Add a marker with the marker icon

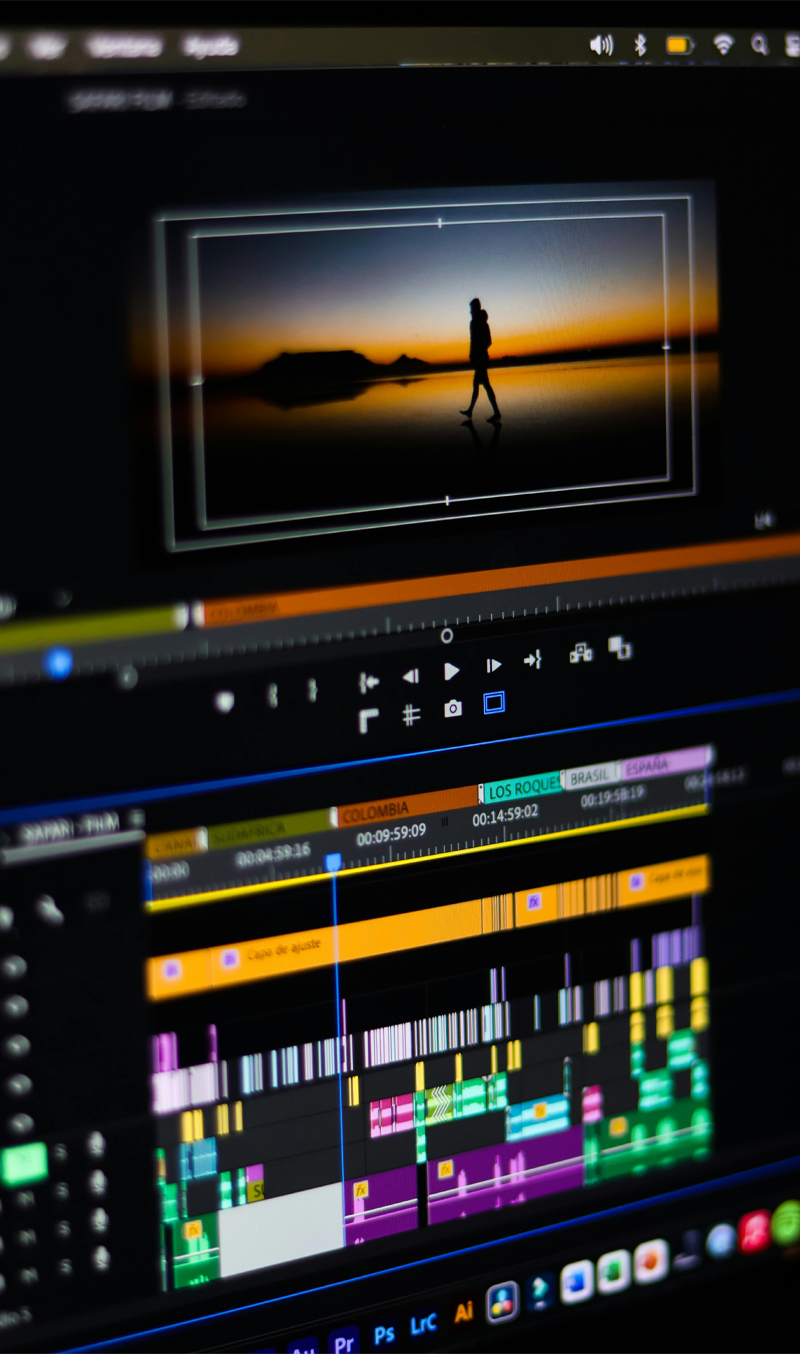tap(225, 702)
